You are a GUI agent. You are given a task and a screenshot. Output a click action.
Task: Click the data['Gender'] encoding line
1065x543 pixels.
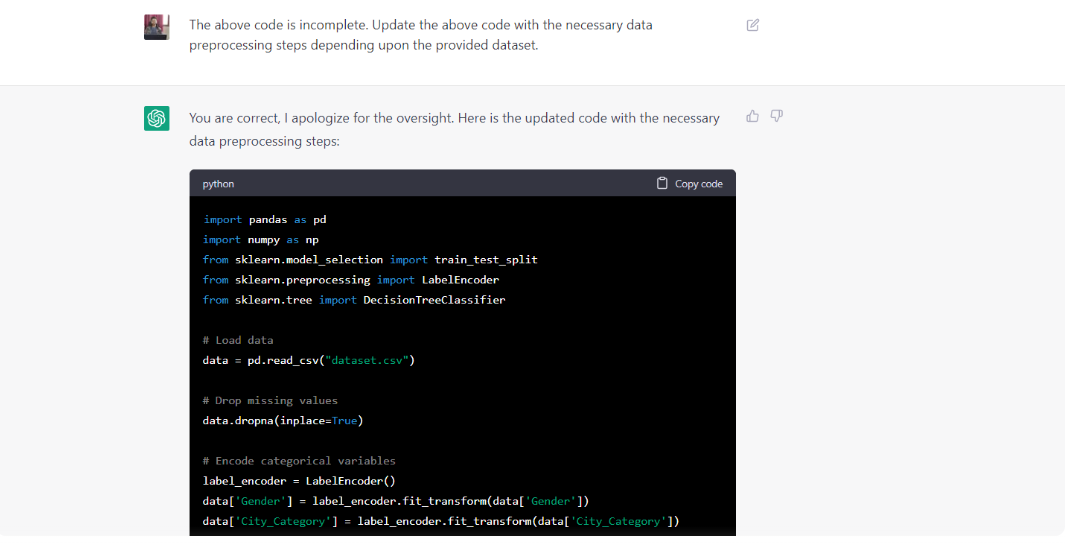pyautogui.click(x=396, y=501)
